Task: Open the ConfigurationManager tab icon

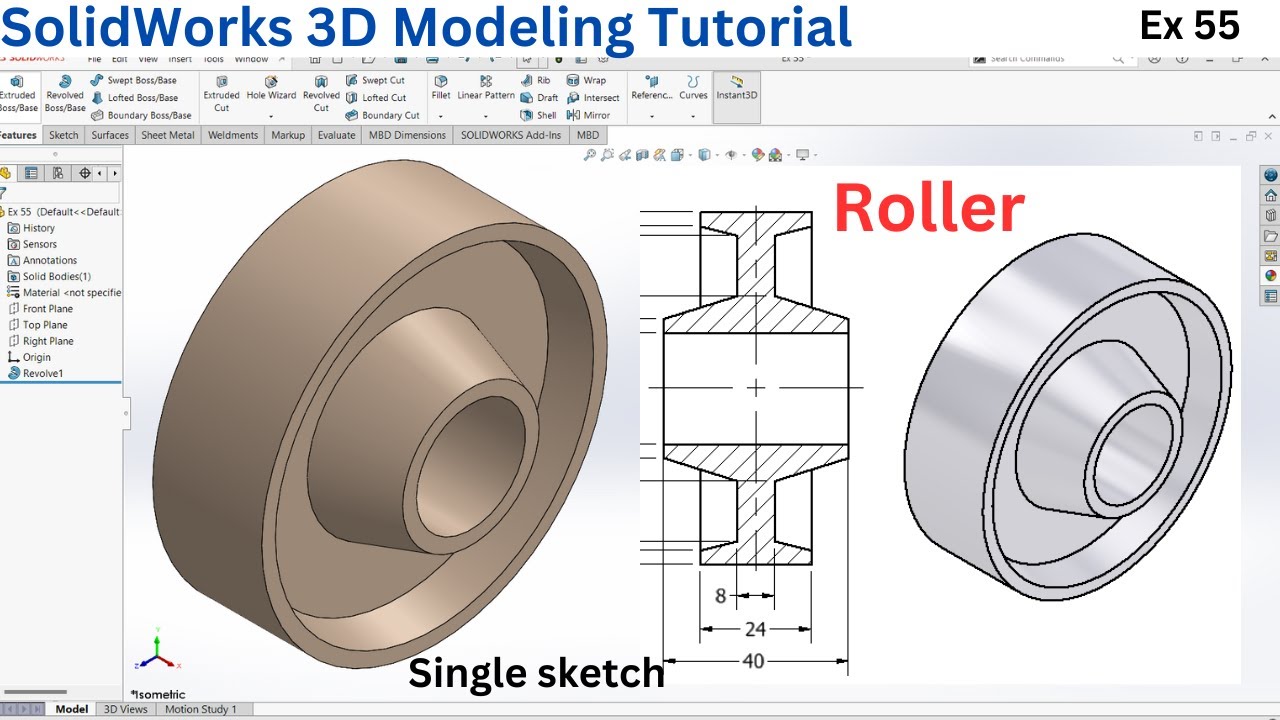Action: (x=58, y=173)
